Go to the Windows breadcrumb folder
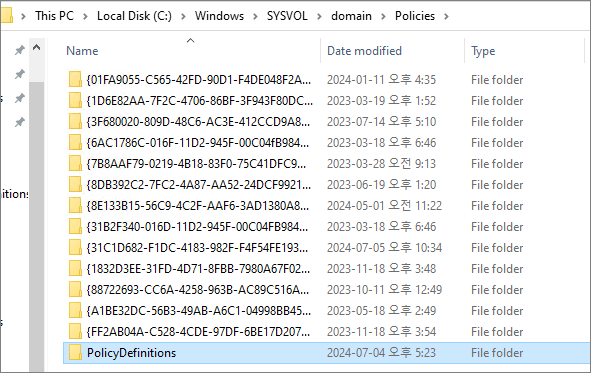The width and height of the screenshot is (591, 373). 219,16
